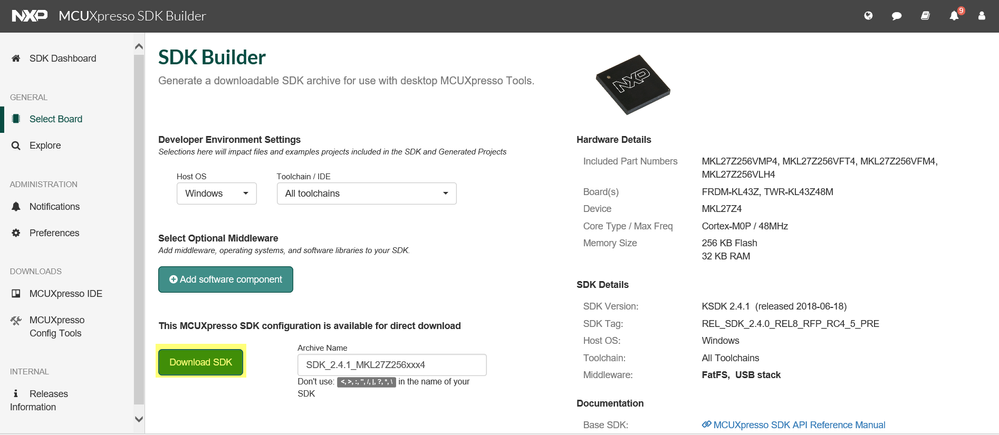Image resolution: width=999 pixels, height=435 pixels.
Task: Click the REL_SDK_2.4.0_REL8_RFP_RC4_5_PRE tag text
Action: [x=790, y=324]
